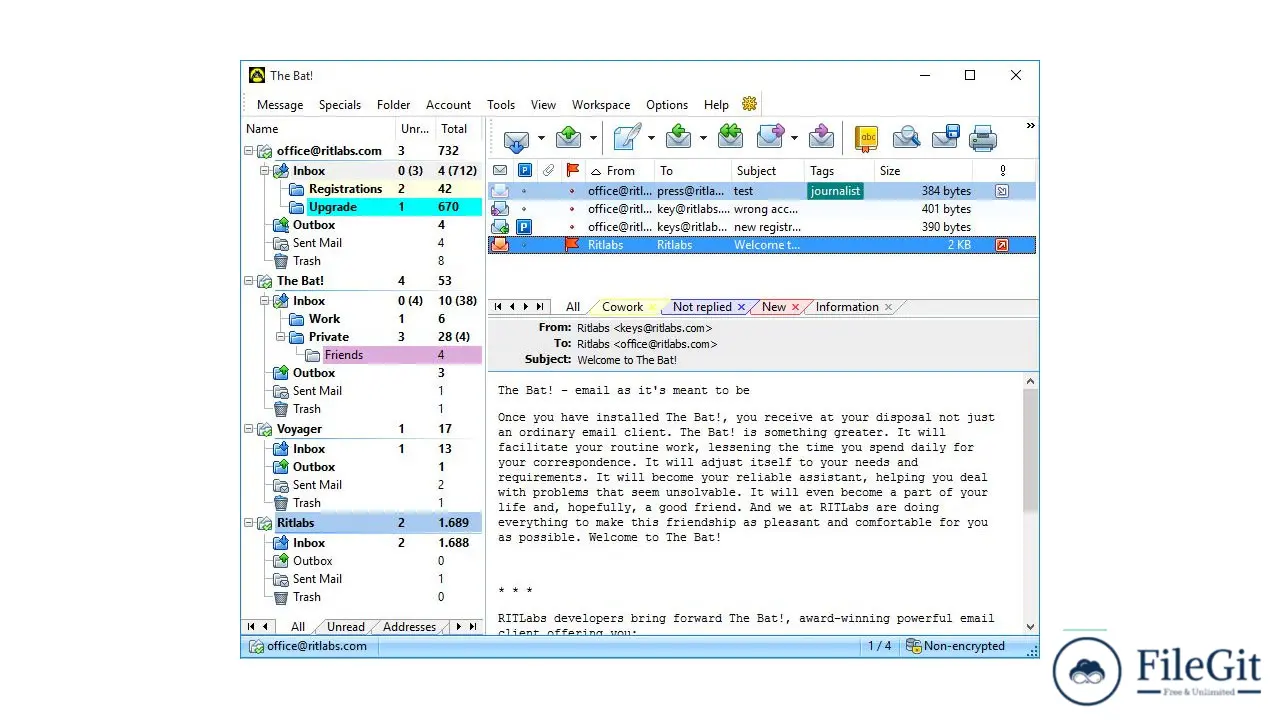The image size is (1280, 720).
Task: Click the parked column header icon
Action: (x=524, y=171)
